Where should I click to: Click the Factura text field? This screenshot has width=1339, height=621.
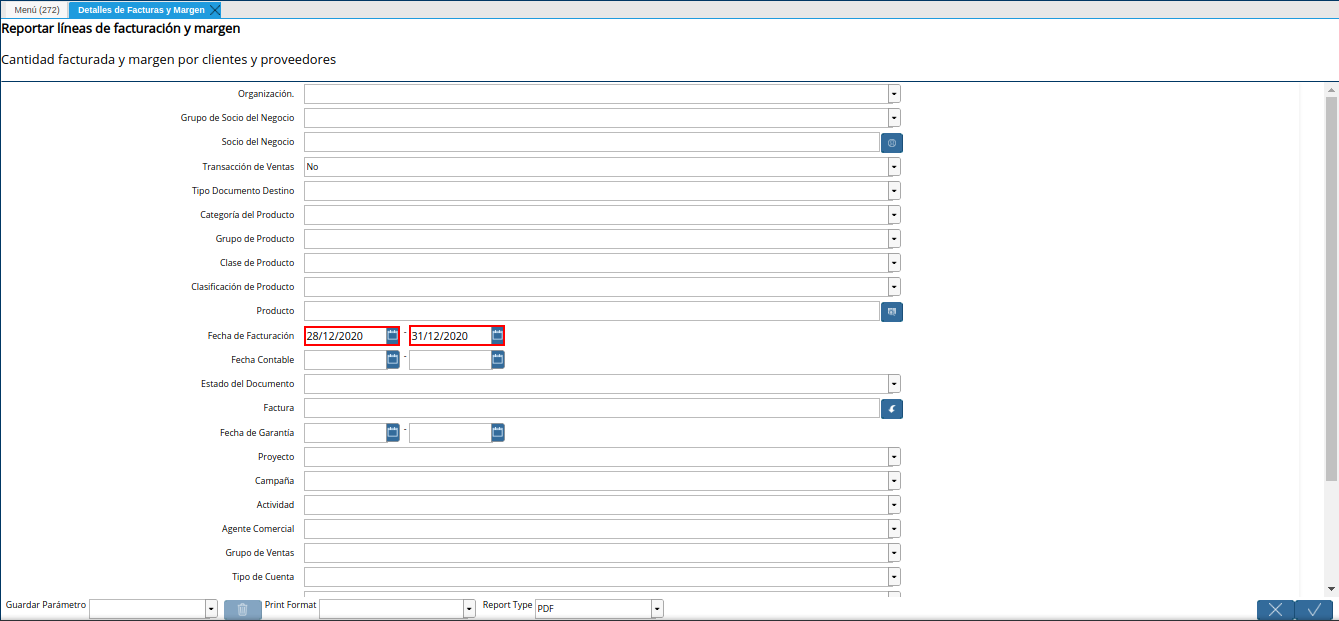pyautogui.click(x=591, y=409)
